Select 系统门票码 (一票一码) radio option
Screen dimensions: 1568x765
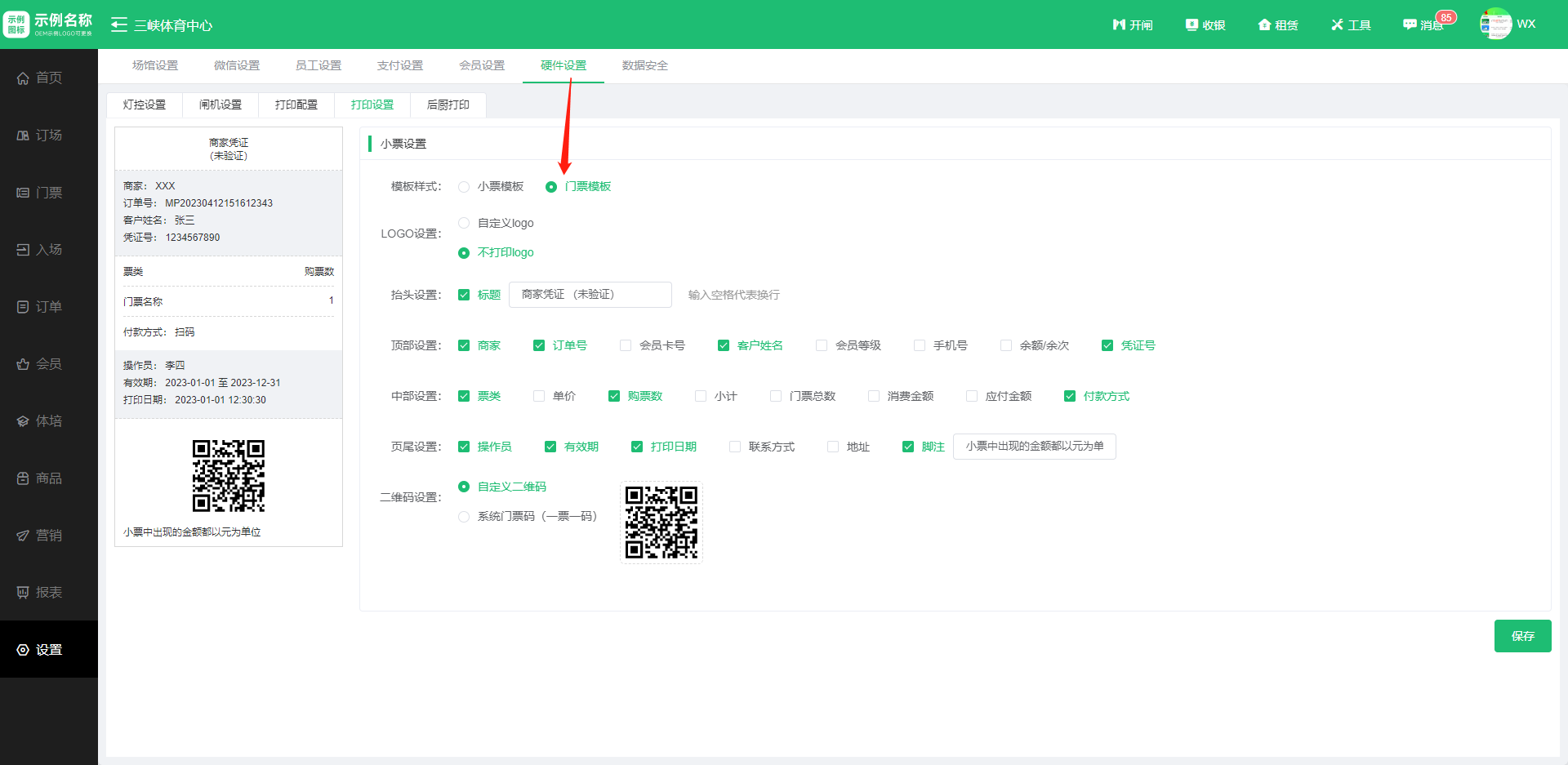464,517
